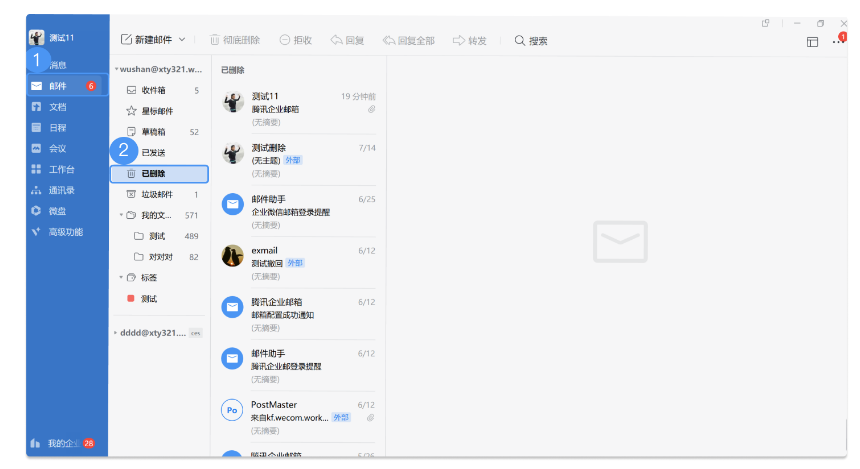Click 拒收 toolbar button
The image size is (860, 469).
pyautogui.click(x=296, y=40)
